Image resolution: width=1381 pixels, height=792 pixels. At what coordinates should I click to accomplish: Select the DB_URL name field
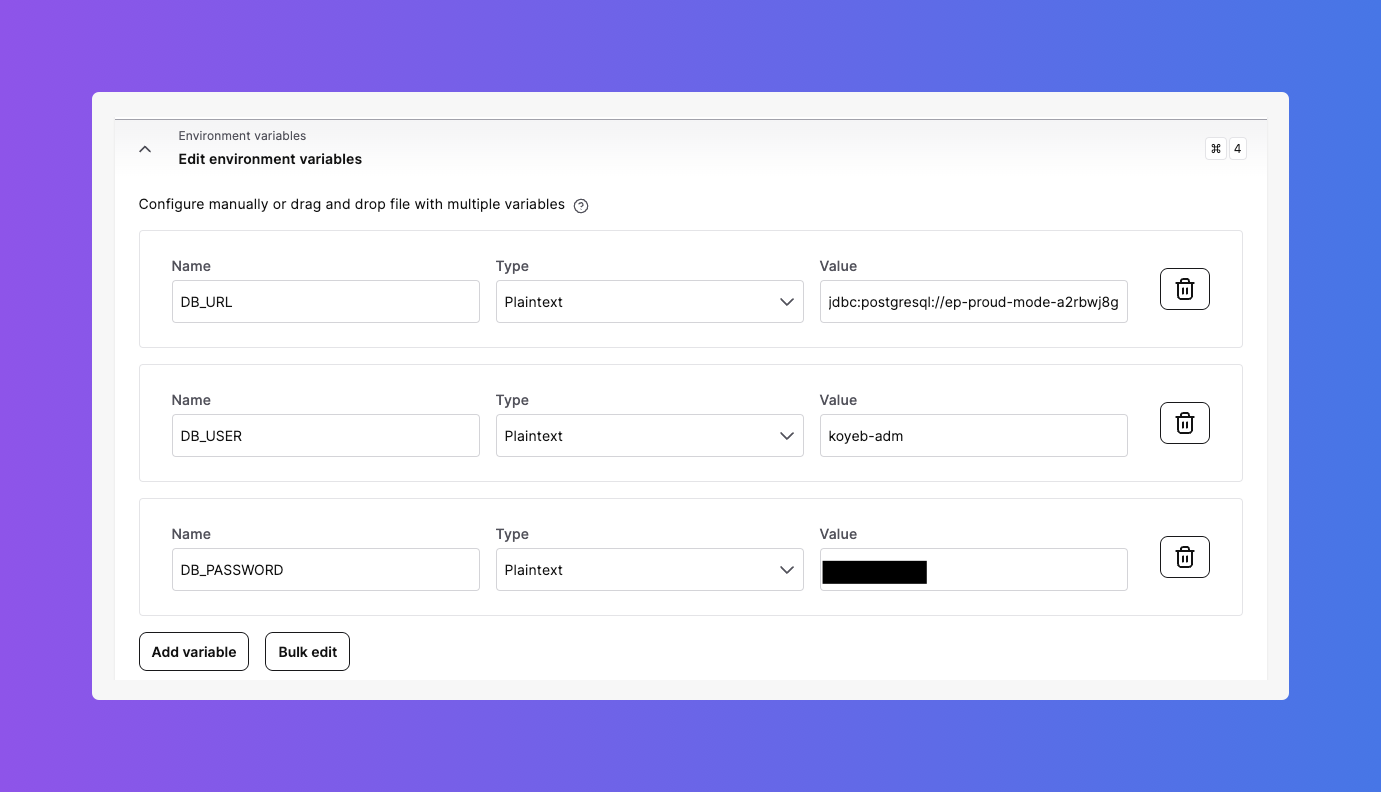(325, 301)
